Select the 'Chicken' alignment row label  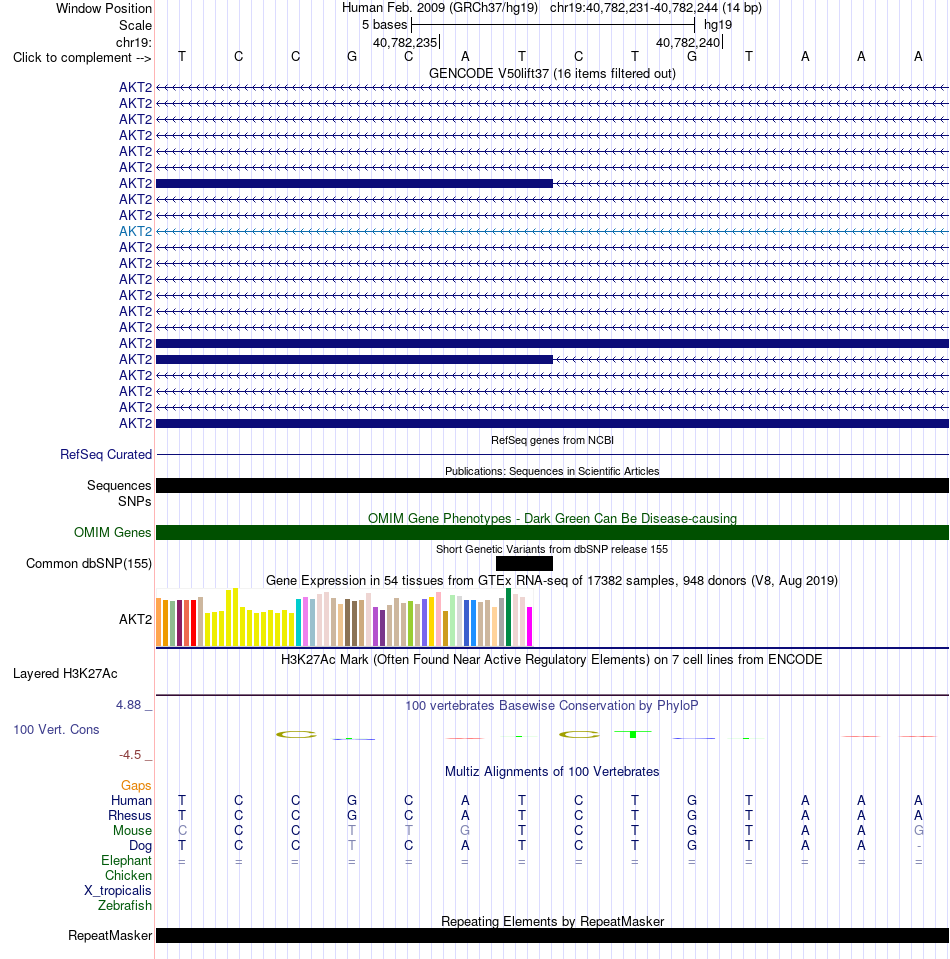tap(128, 876)
